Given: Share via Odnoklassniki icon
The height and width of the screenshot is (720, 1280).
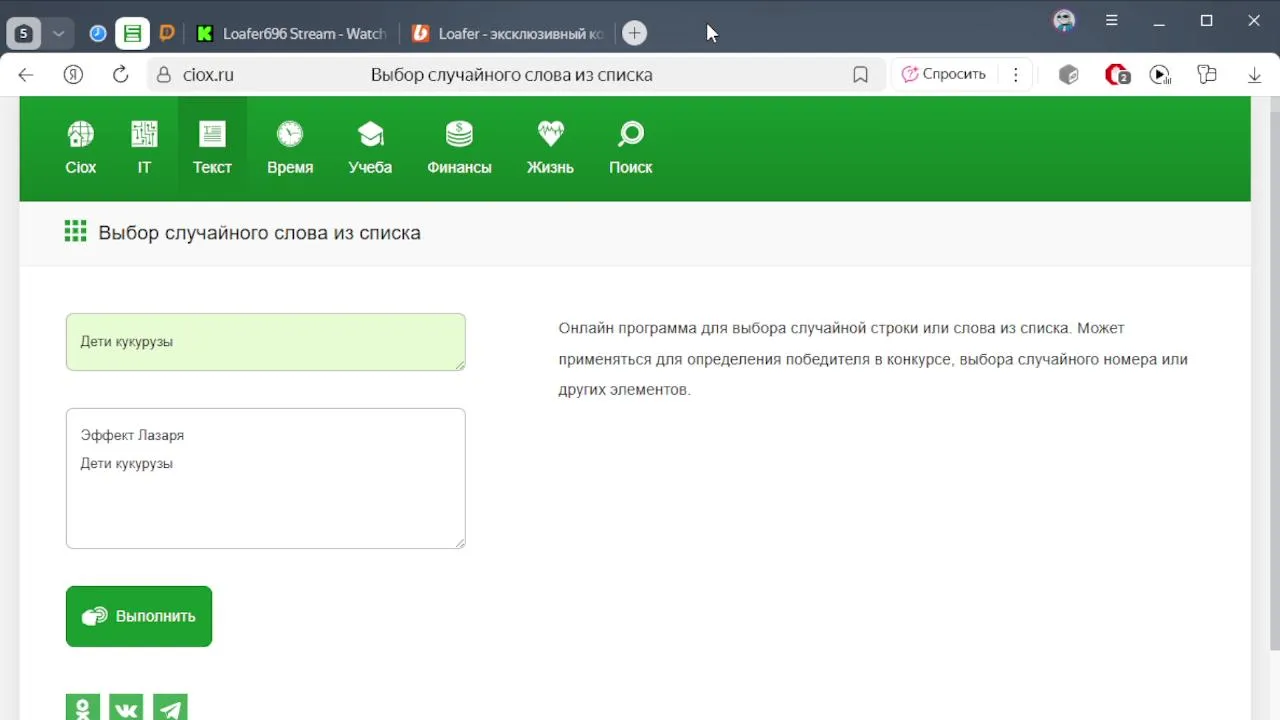Looking at the screenshot, I should pos(83,708).
